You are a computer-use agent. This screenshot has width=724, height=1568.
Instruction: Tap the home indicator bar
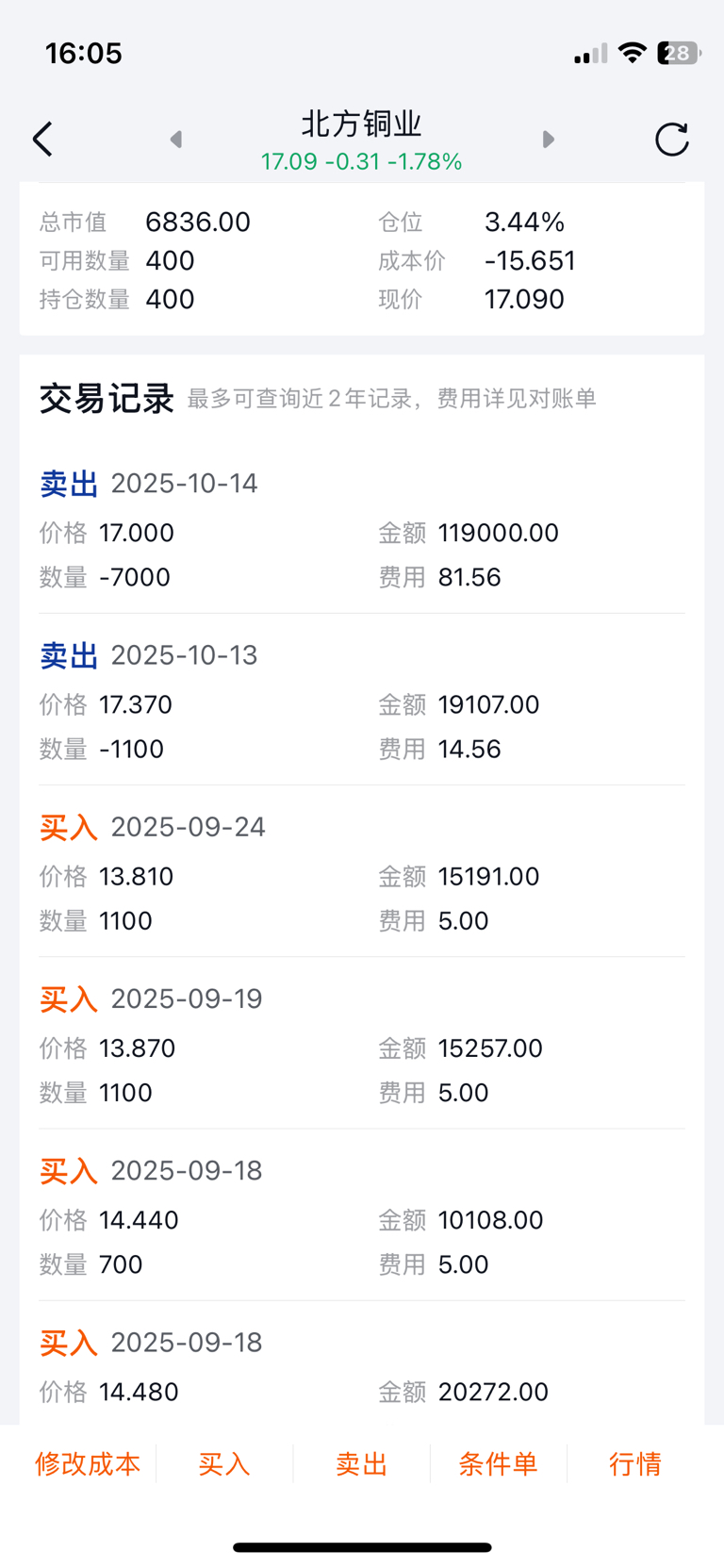coord(362,1546)
